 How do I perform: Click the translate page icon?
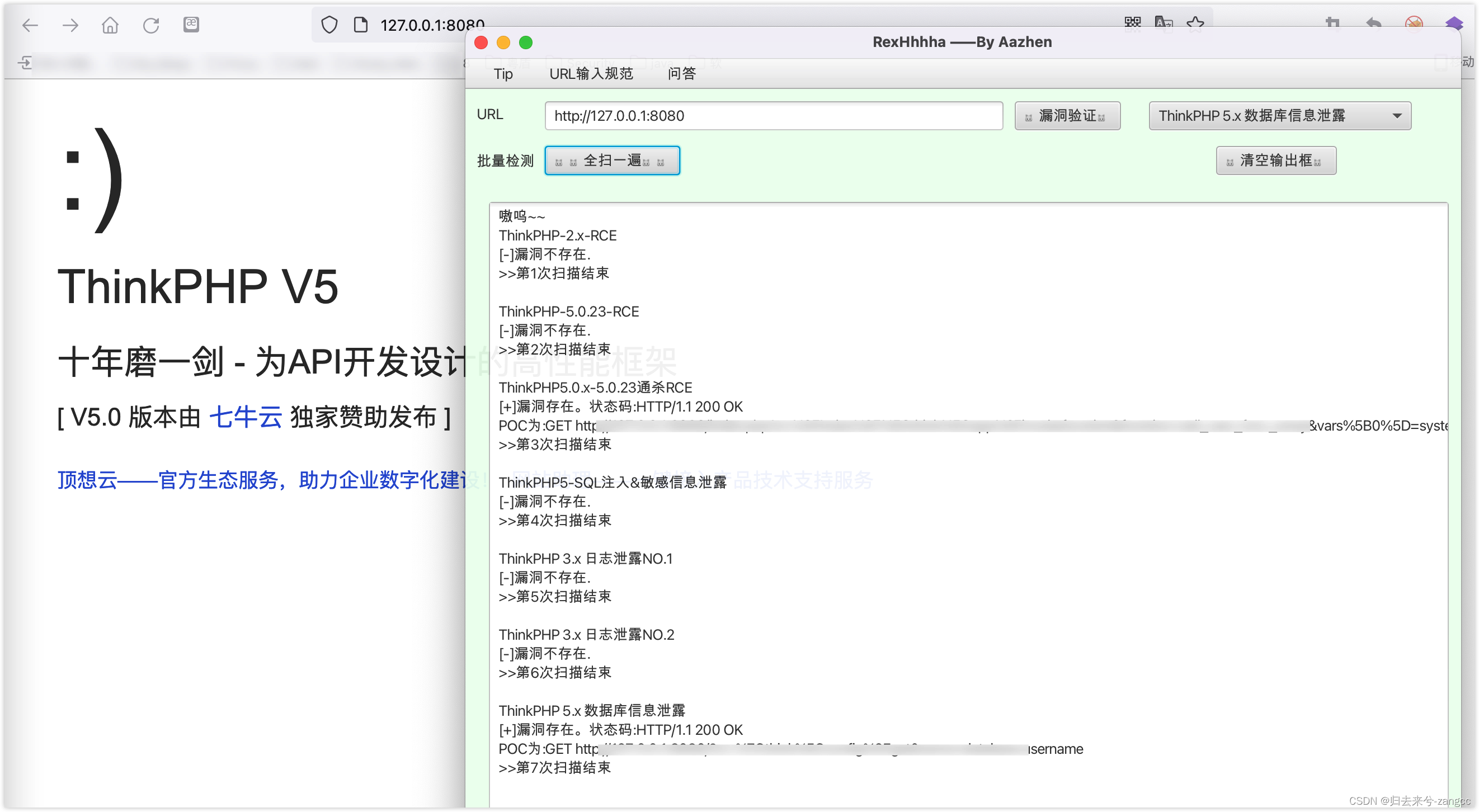[1164, 23]
